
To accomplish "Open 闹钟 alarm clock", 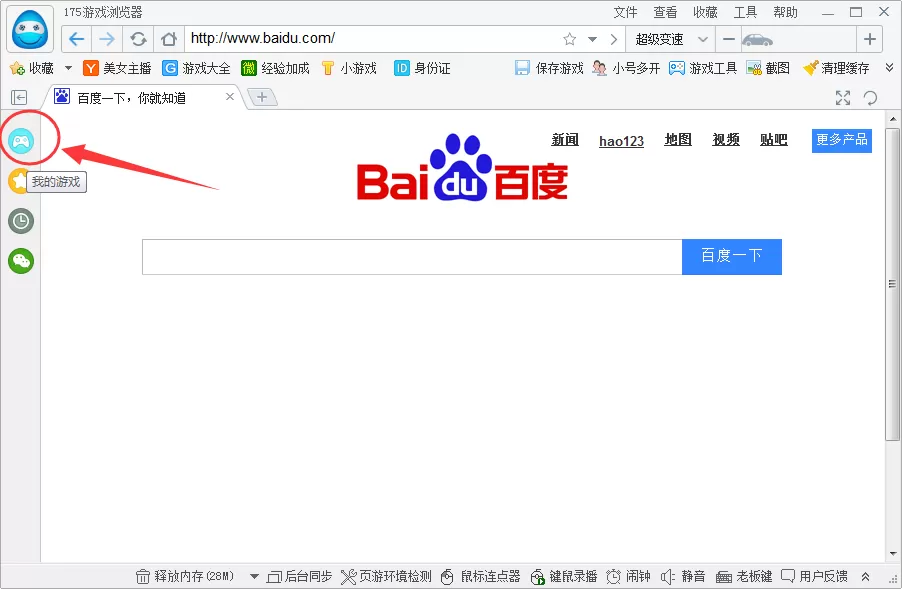I will pyautogui.click(x=629, y=576).
